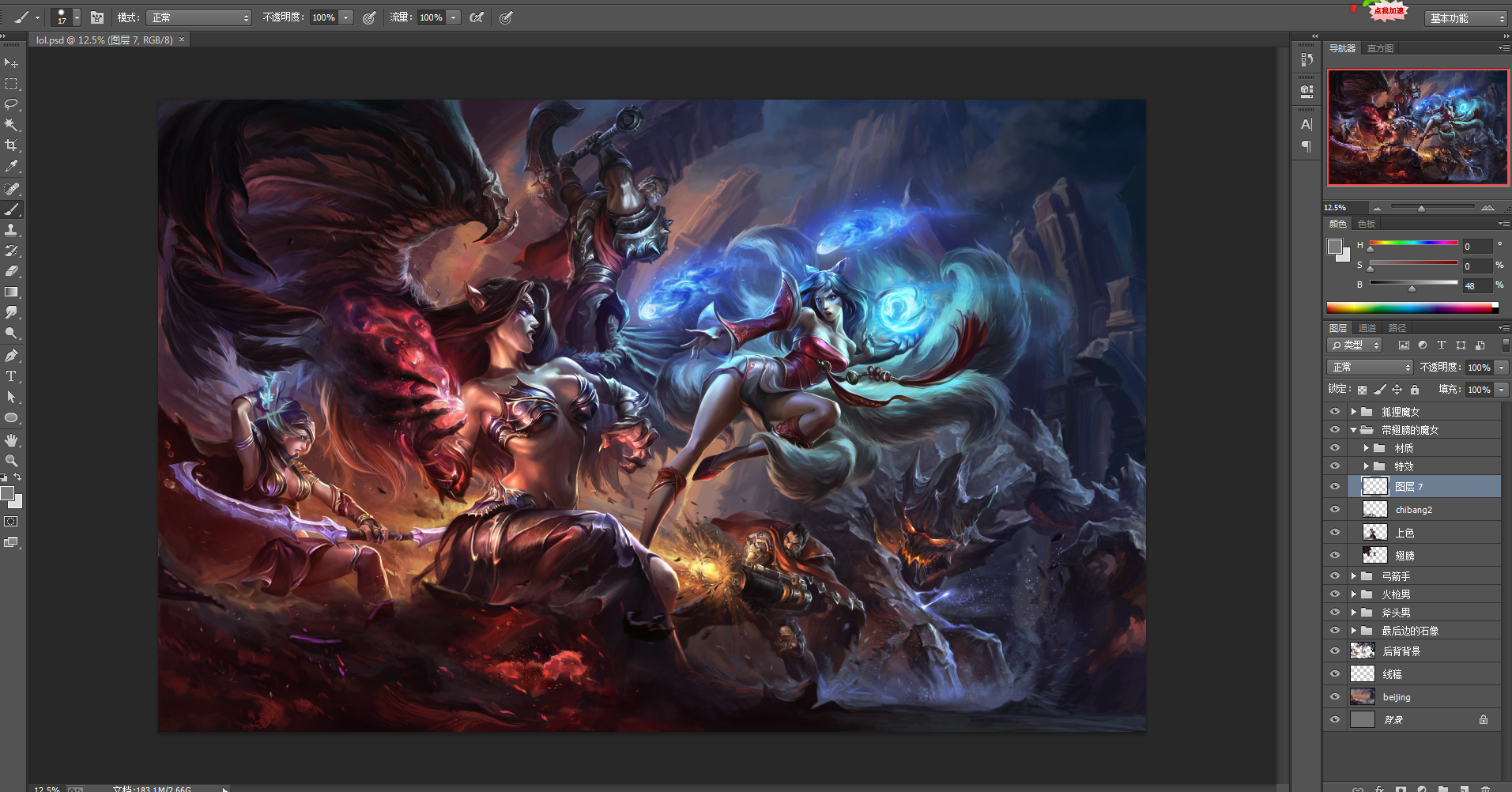The height and width of the screenshot is (792, 1512).
Task: Select the Eyedropper tool
Action: tap(11, 166)
